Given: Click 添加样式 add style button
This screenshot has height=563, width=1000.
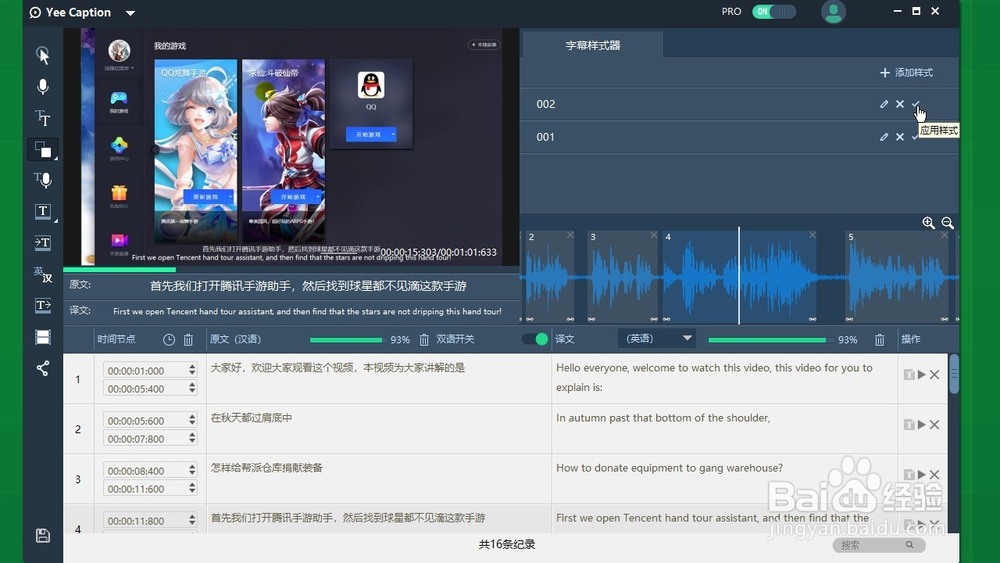Looking at the screenshot, I should coord(906,73).
